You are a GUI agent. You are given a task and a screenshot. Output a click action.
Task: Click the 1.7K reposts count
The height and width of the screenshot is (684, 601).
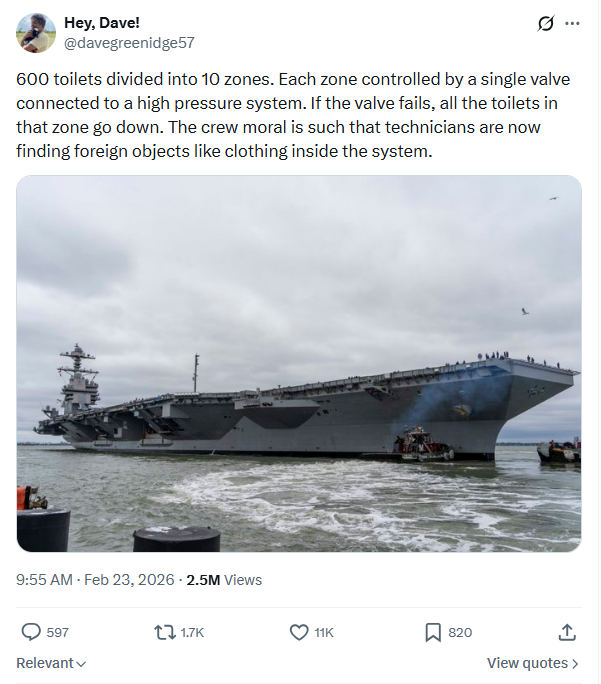[192, 632]
